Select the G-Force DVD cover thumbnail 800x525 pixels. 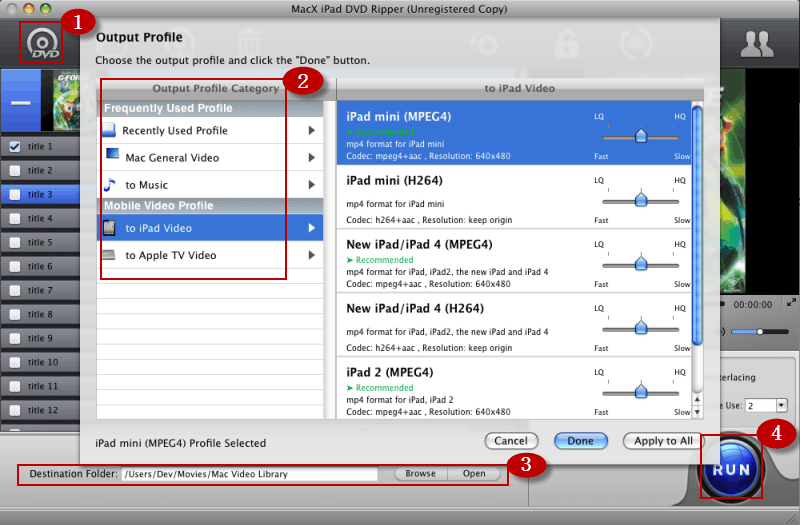[66, 101]
